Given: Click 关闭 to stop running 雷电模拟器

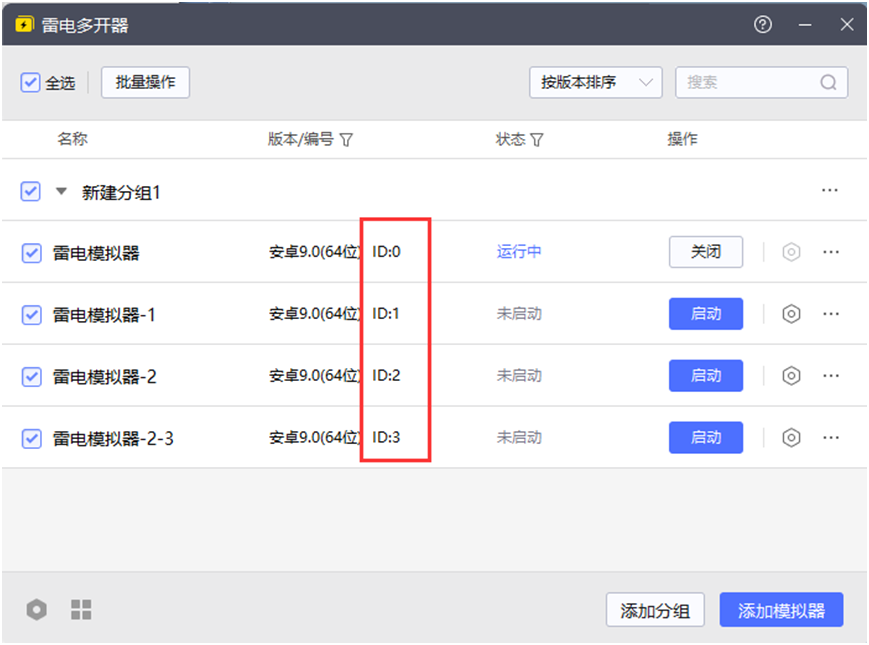Looking at the screenshot, I should coord(705,252).
